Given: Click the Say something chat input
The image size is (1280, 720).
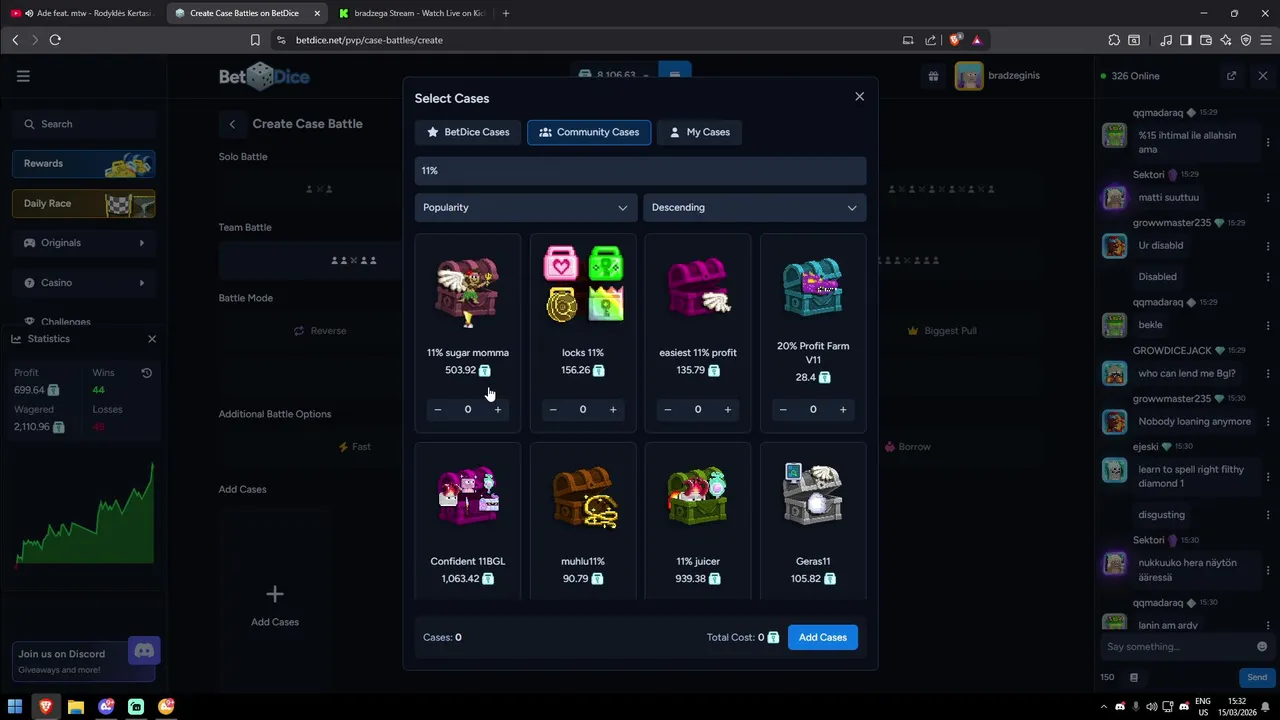Looking at the screenshot, I should [1178, 647].
